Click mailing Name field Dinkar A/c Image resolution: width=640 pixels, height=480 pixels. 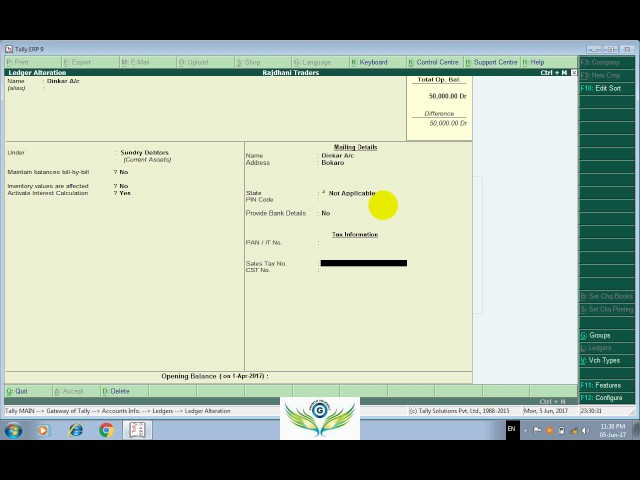(x=338, y=156)
